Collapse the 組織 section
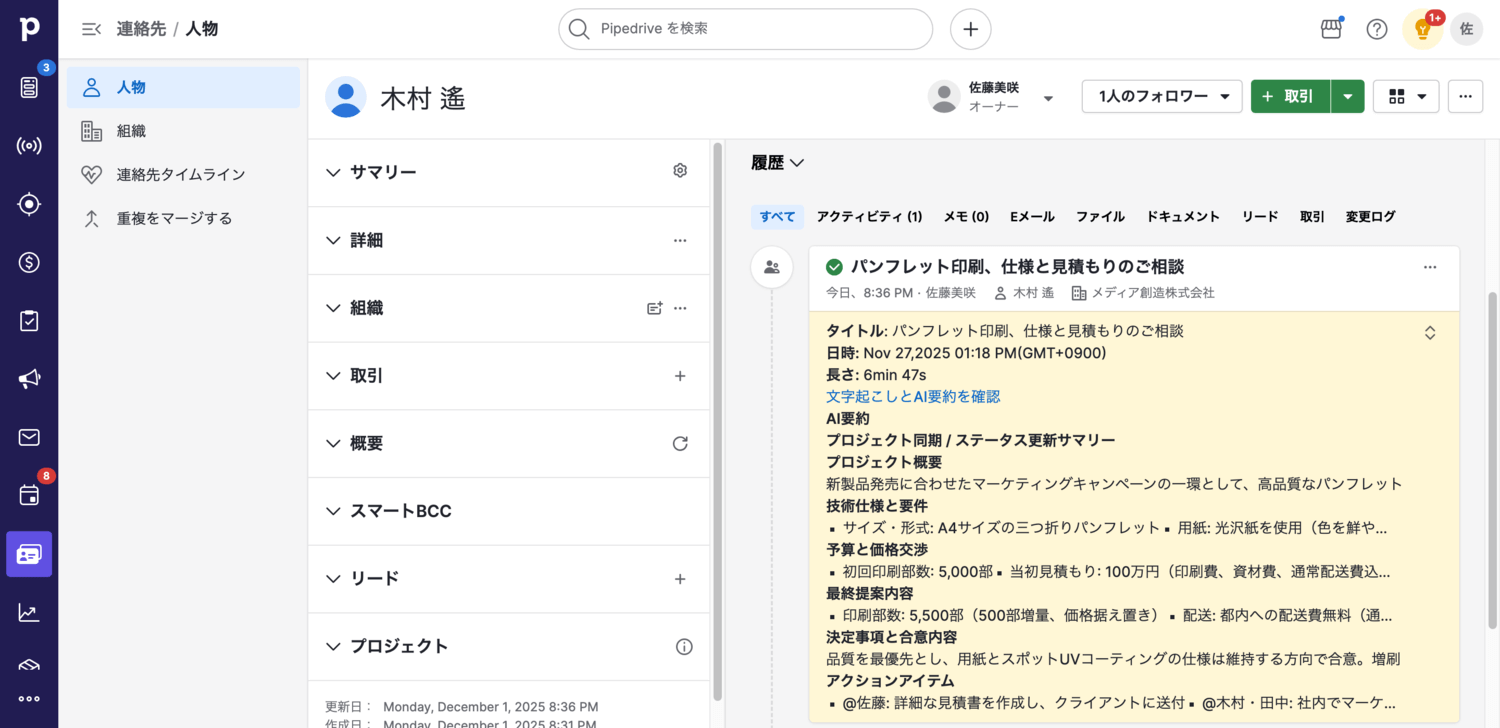This screenshot has width=1500, height=728. point(334,308)
